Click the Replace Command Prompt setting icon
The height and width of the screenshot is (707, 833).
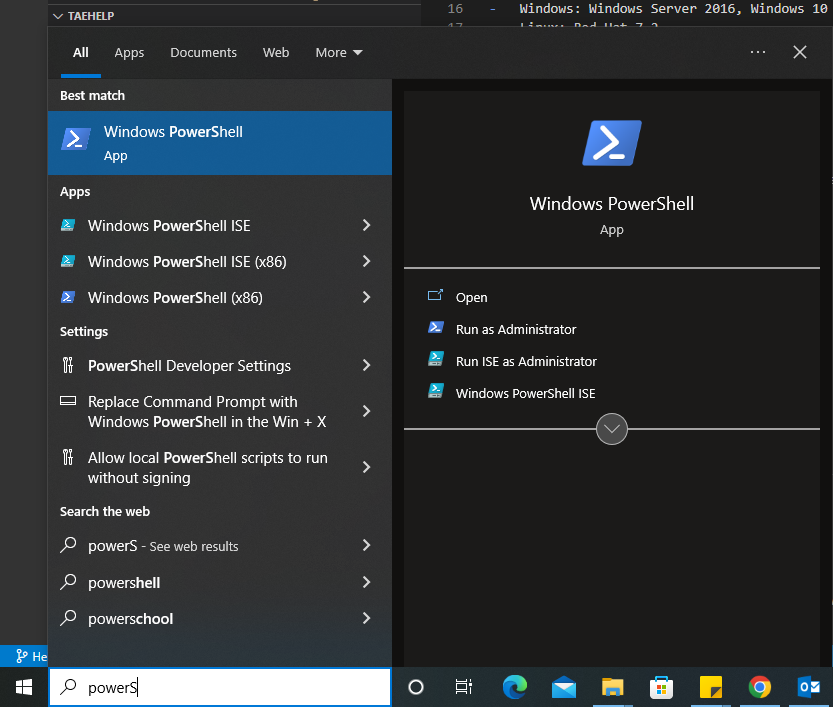[x=68, y=401]
